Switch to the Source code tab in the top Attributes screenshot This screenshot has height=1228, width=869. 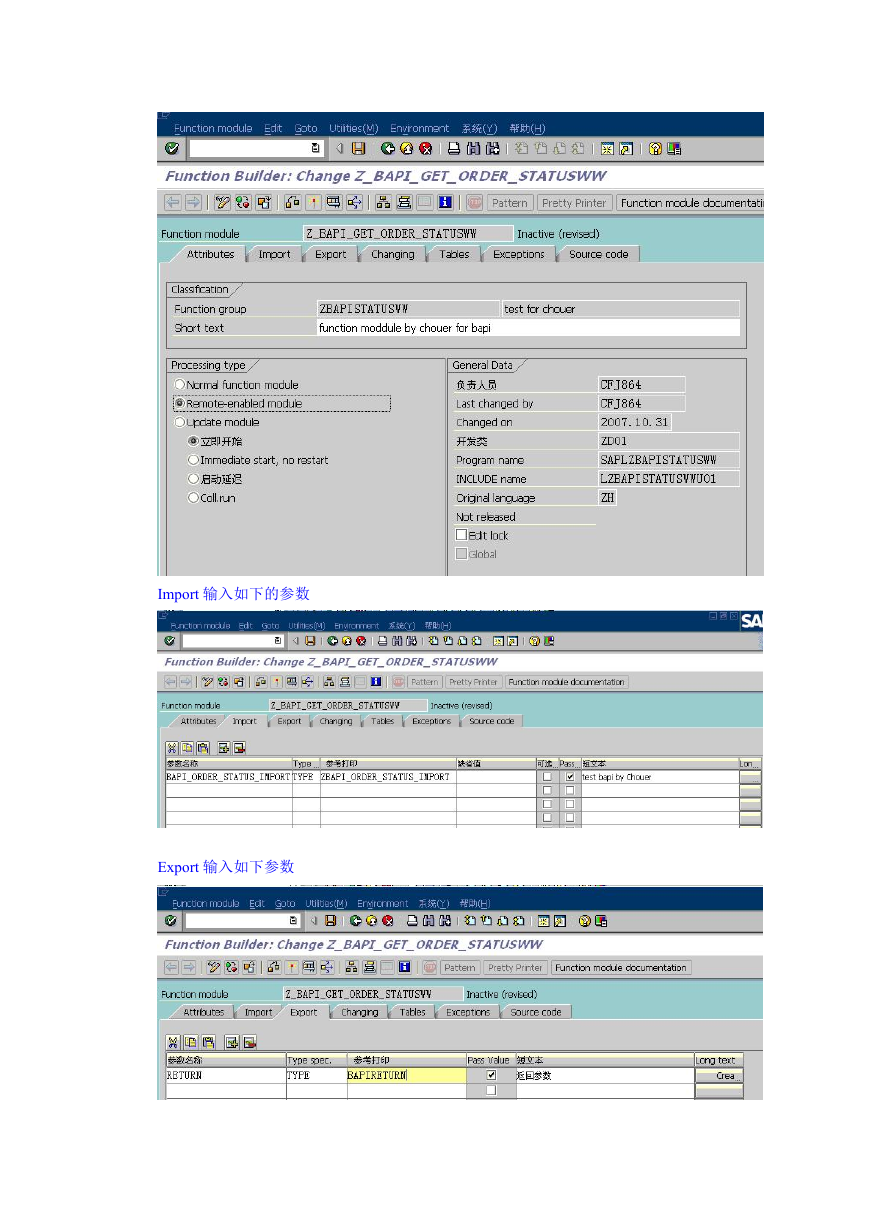click(x=599, y=254)
